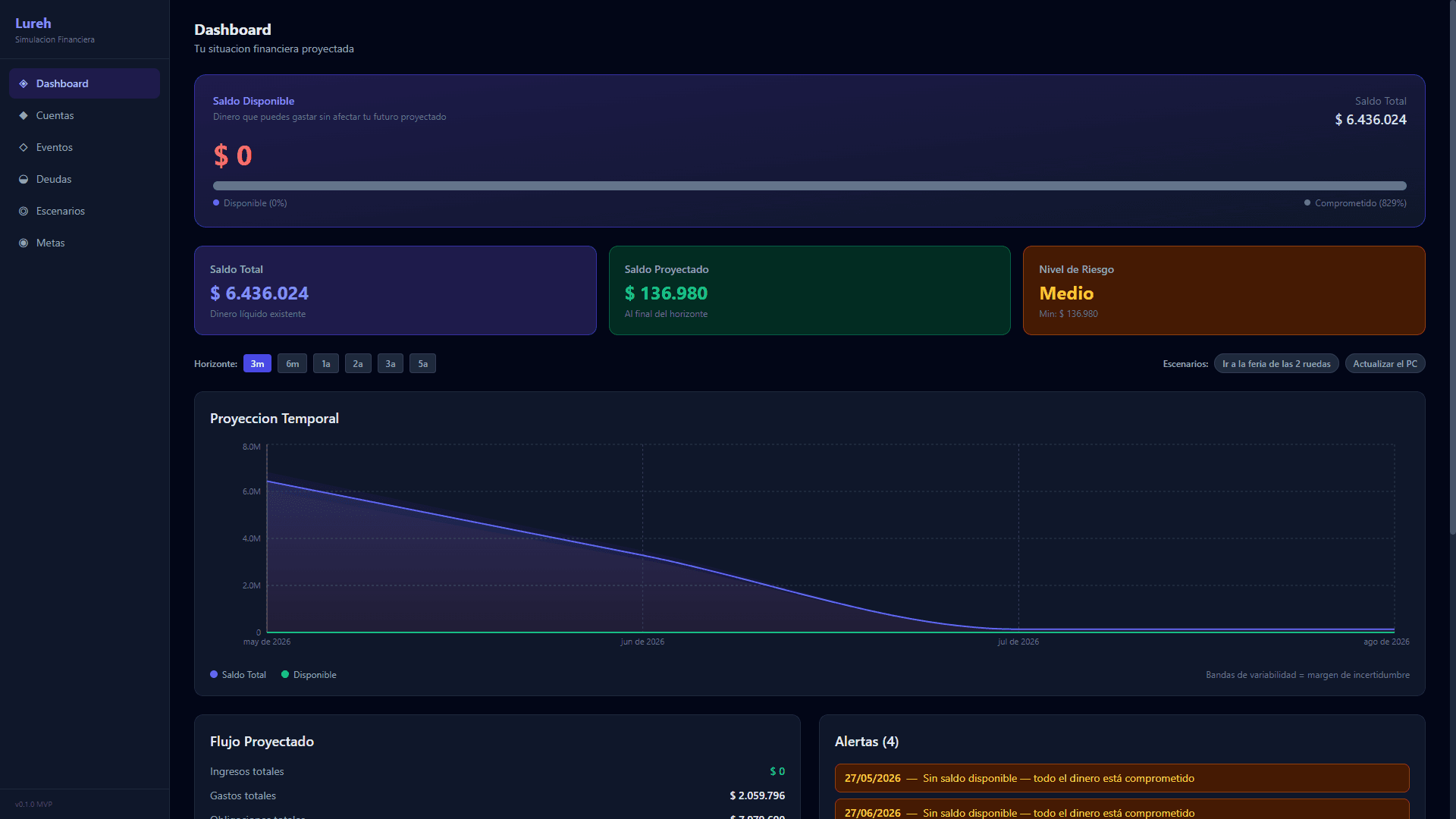Click the Disponible (0%) label
This screenshot has width=1456, height=819.
click(x=250, y=203)
